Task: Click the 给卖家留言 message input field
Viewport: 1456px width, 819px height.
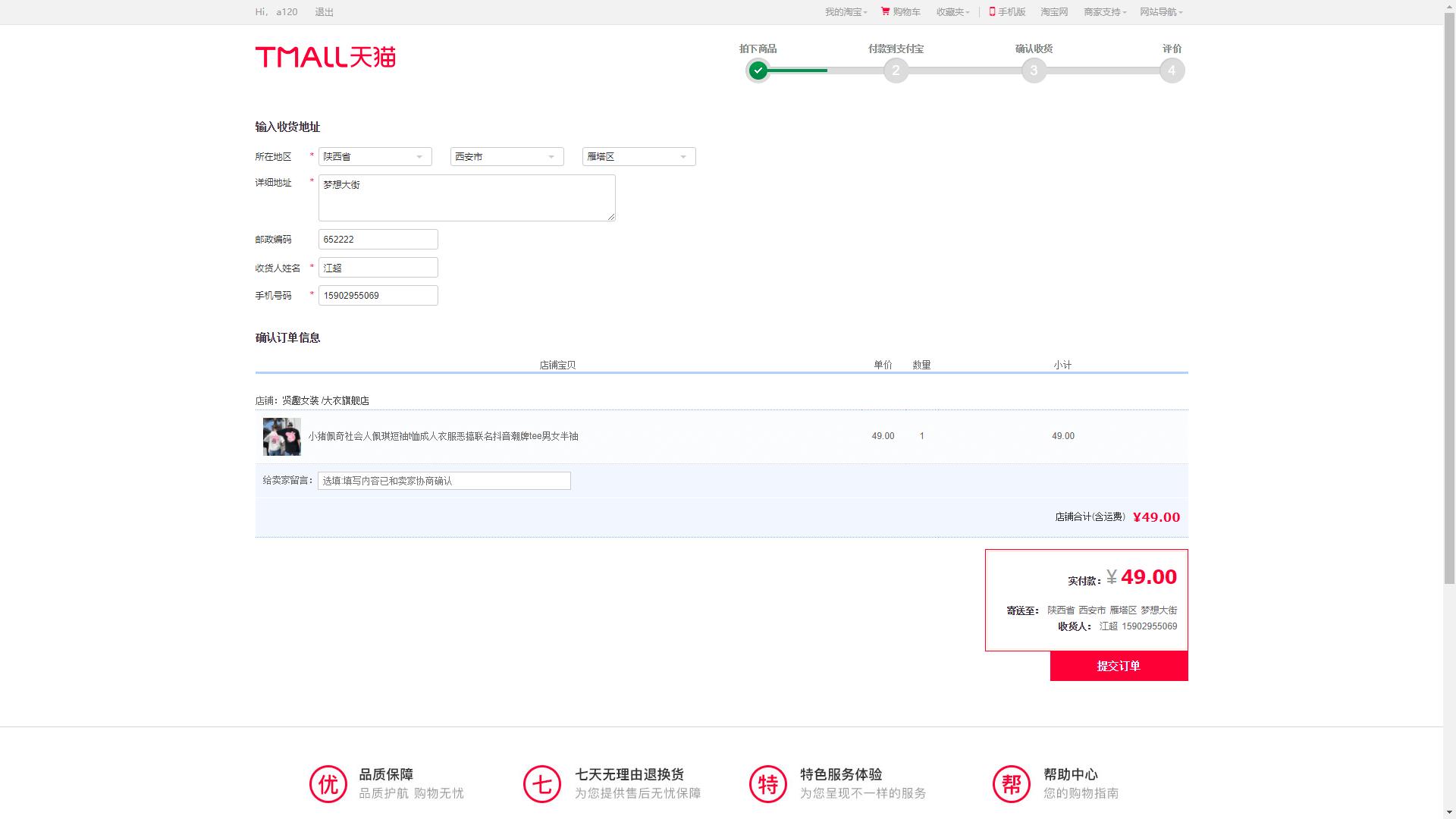Action: coord(443,480)
